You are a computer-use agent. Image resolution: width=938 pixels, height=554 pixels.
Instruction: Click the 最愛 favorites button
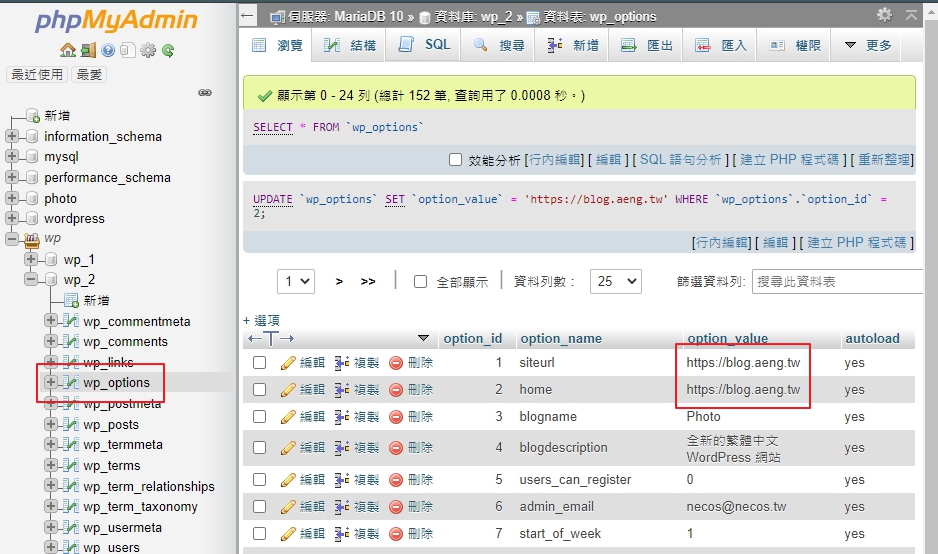coord(89,74)
